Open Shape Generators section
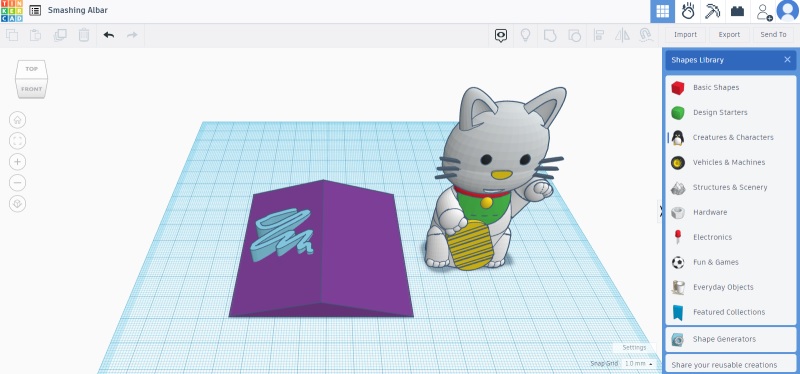The width and height of the screenshot is (800, 374). [731, 339]
